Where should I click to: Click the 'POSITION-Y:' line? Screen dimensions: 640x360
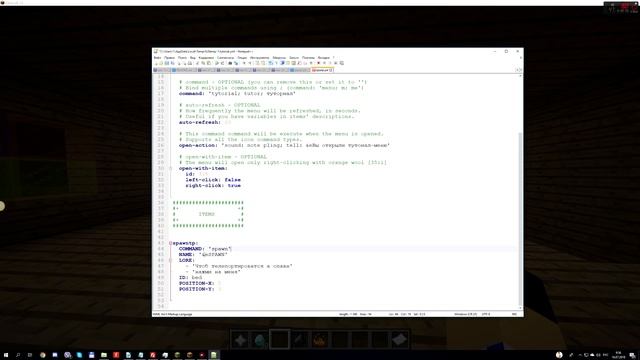[200, 289]
